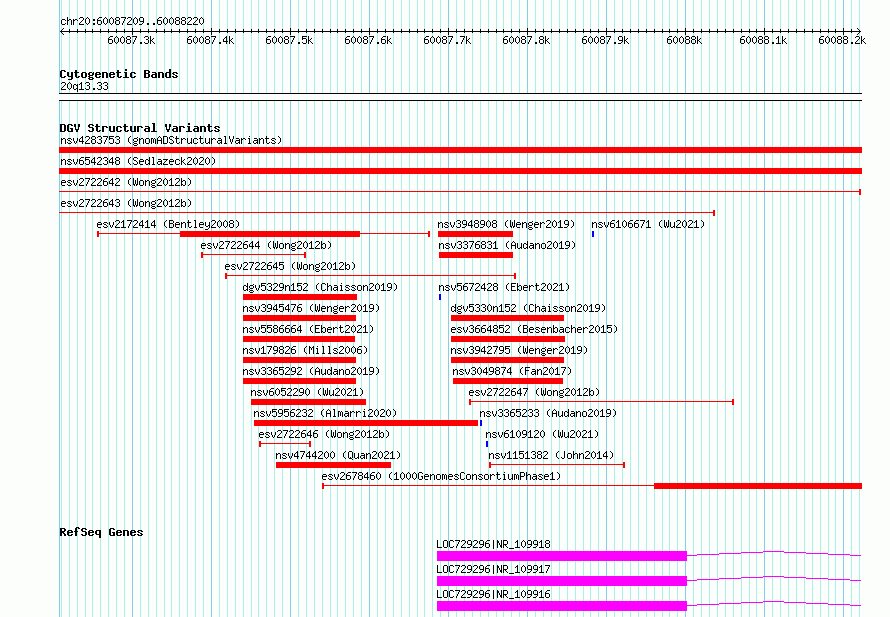Click magenta exon bar of NR_109918
890x617 pixels.
(562, 556)
